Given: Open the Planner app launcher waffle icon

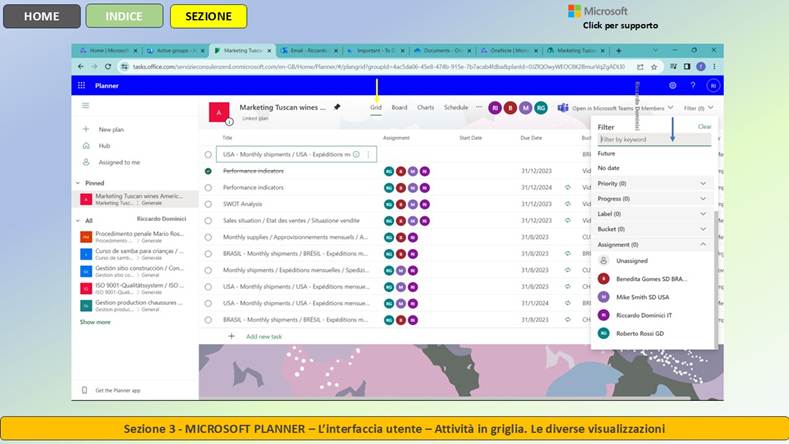Looking at the screenshot, I should [x=82, y=86].
